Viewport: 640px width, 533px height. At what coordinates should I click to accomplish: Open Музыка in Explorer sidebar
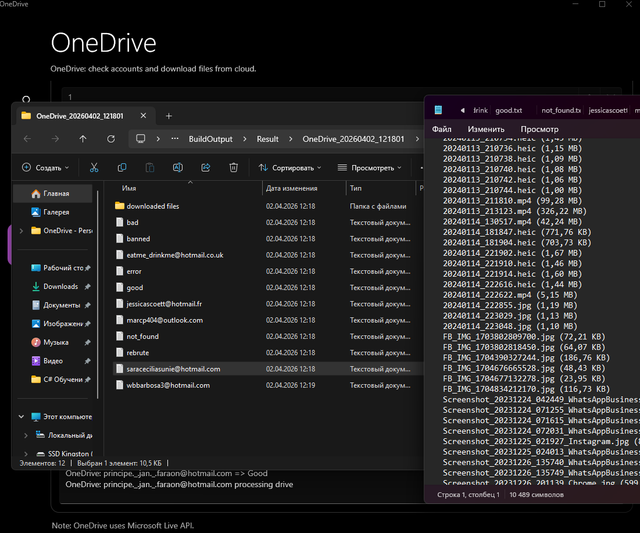pos(56,342)
